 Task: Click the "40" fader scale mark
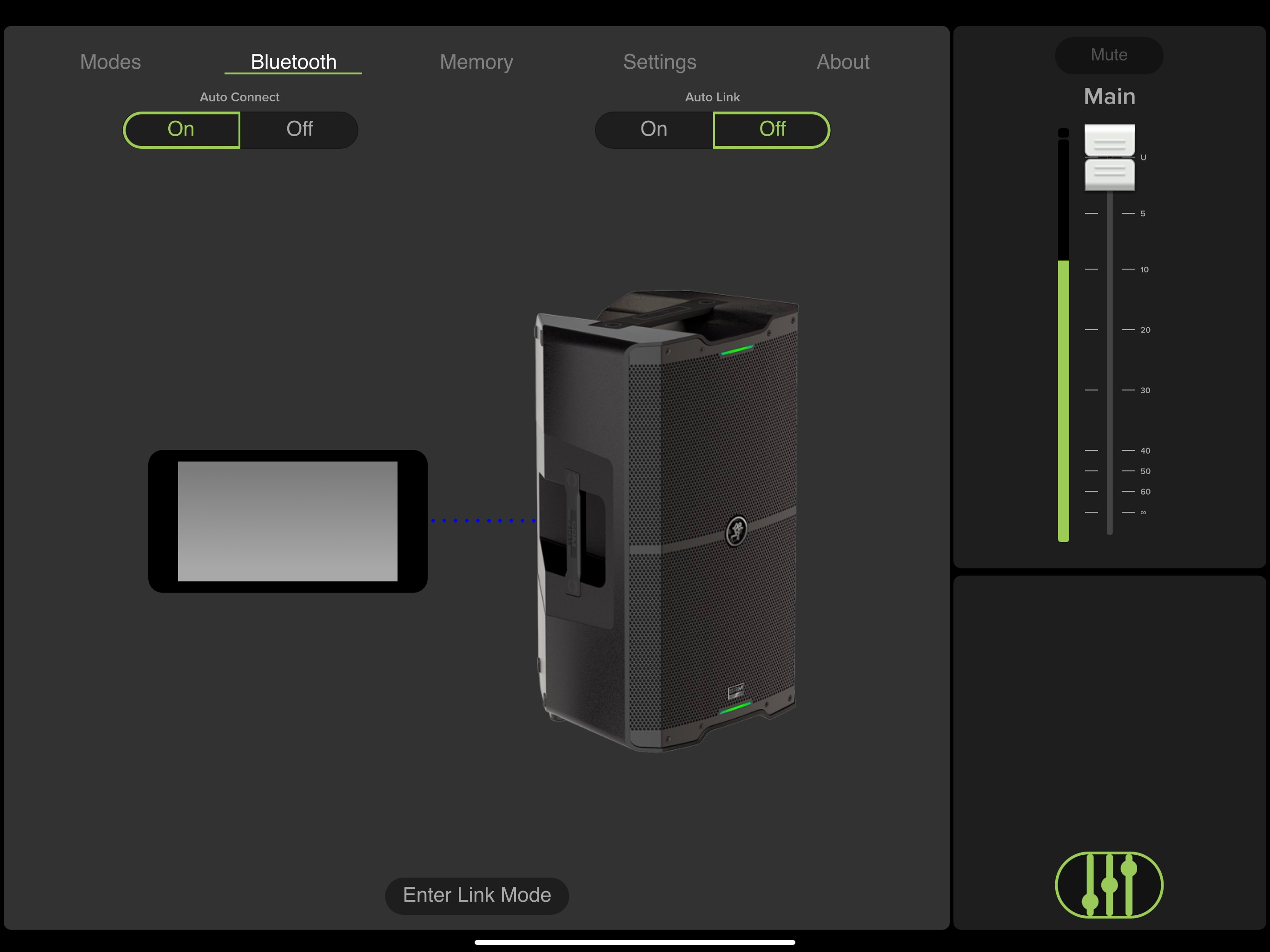(1145, 451)
